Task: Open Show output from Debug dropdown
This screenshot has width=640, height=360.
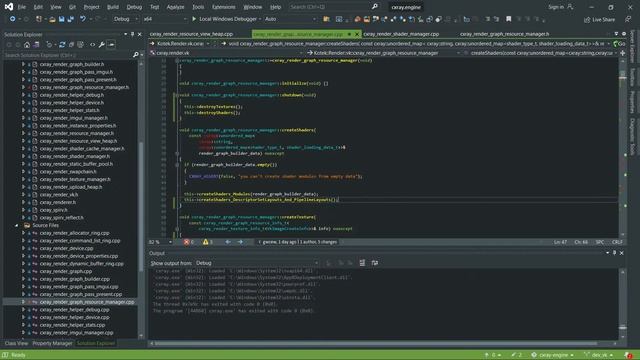Action: pyautogui.click(x=257, y=263)
